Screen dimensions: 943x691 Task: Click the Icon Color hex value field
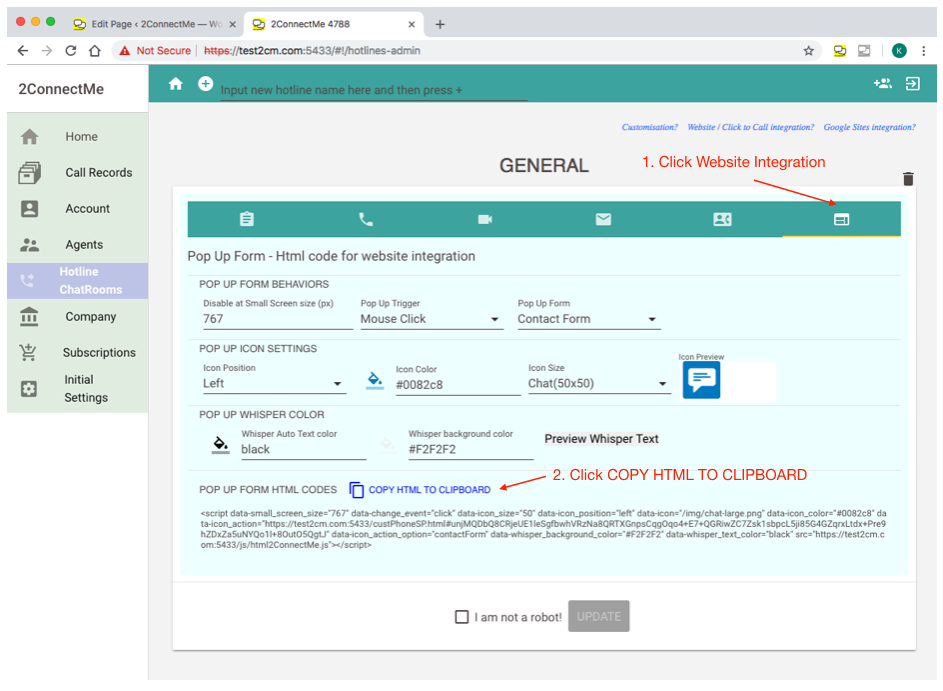(458, 385)
